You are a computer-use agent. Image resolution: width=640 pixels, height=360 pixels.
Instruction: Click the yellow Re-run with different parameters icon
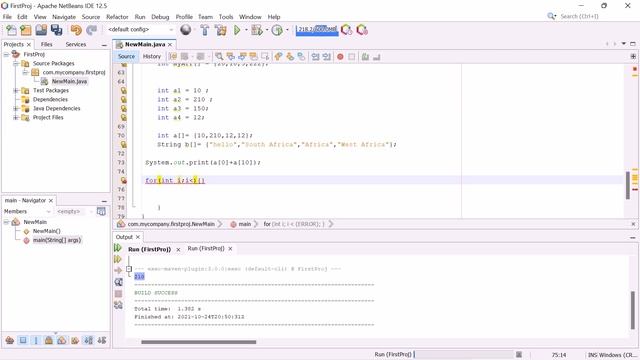(x=118, y=259)
